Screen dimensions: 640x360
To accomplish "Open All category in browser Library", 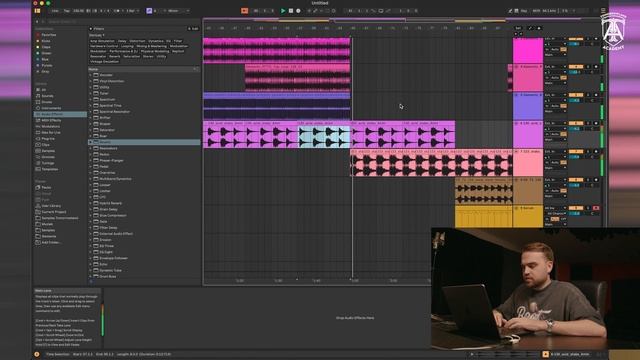I will coord(44,90).
